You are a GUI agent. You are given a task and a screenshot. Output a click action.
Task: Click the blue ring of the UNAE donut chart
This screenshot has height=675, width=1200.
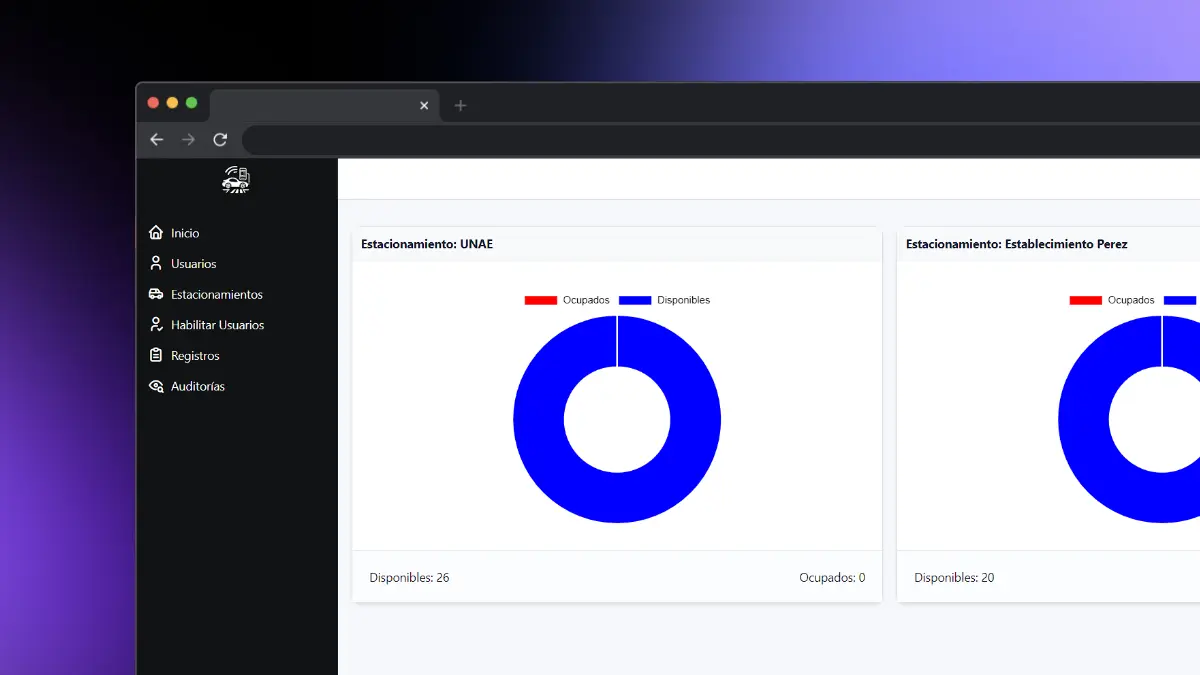click(x=540, y=420)
